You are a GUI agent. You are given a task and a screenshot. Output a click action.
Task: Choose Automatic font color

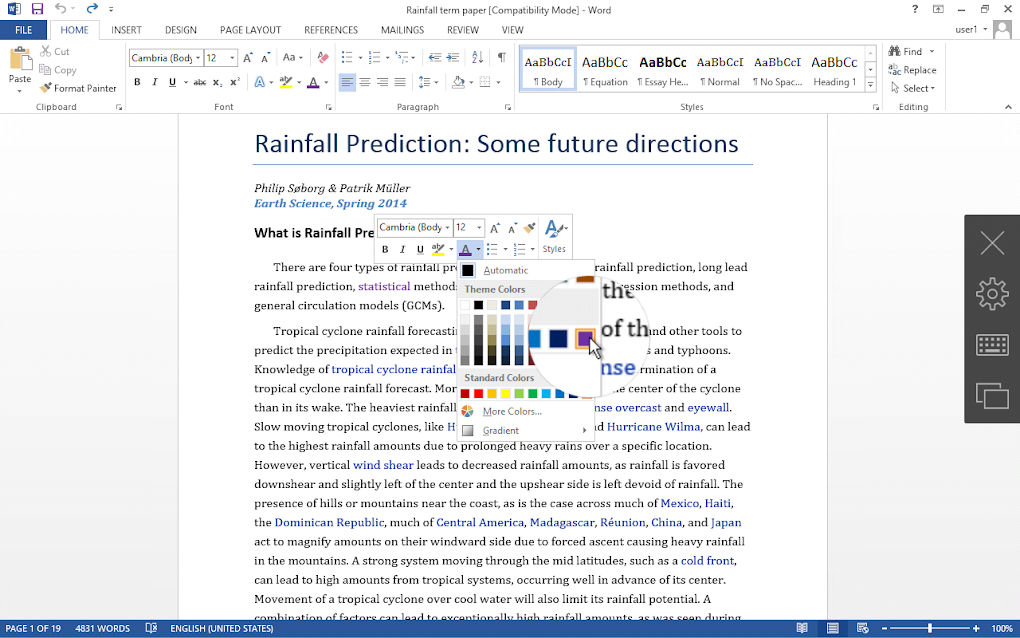pos(525,270)
